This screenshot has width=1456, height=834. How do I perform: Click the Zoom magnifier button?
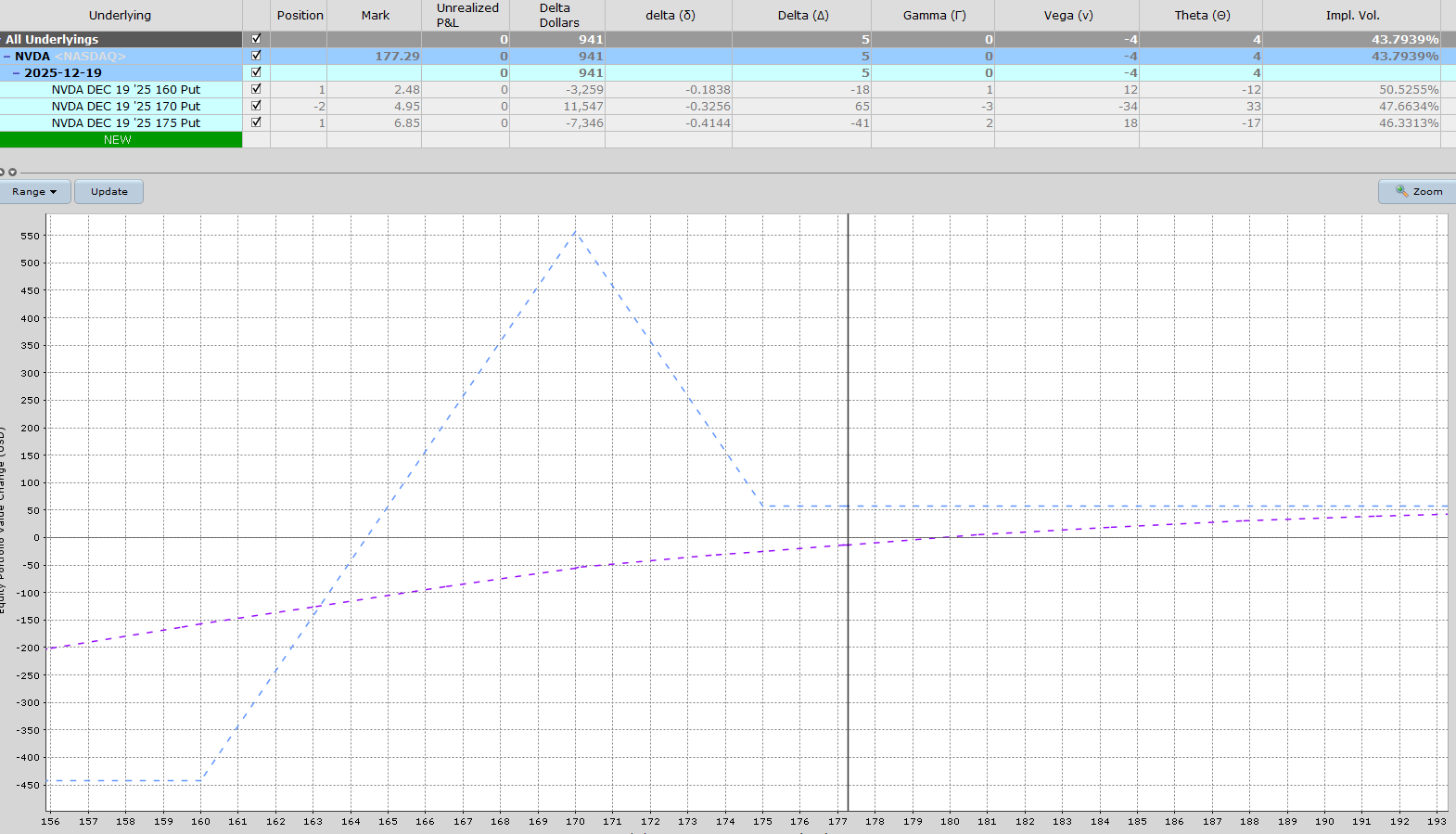coord(1418,191)
